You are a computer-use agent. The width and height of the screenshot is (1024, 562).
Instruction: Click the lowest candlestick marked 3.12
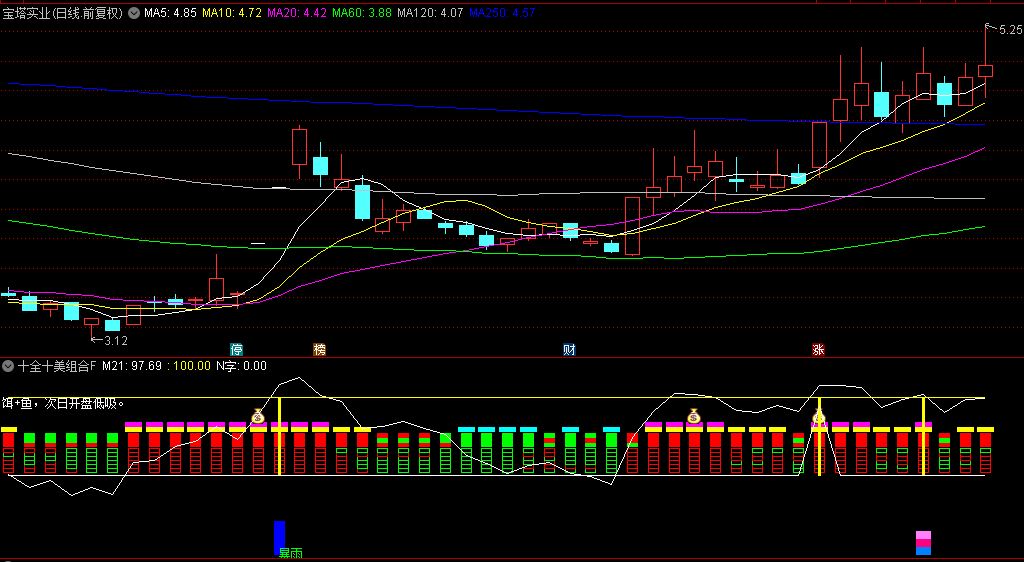91,324
